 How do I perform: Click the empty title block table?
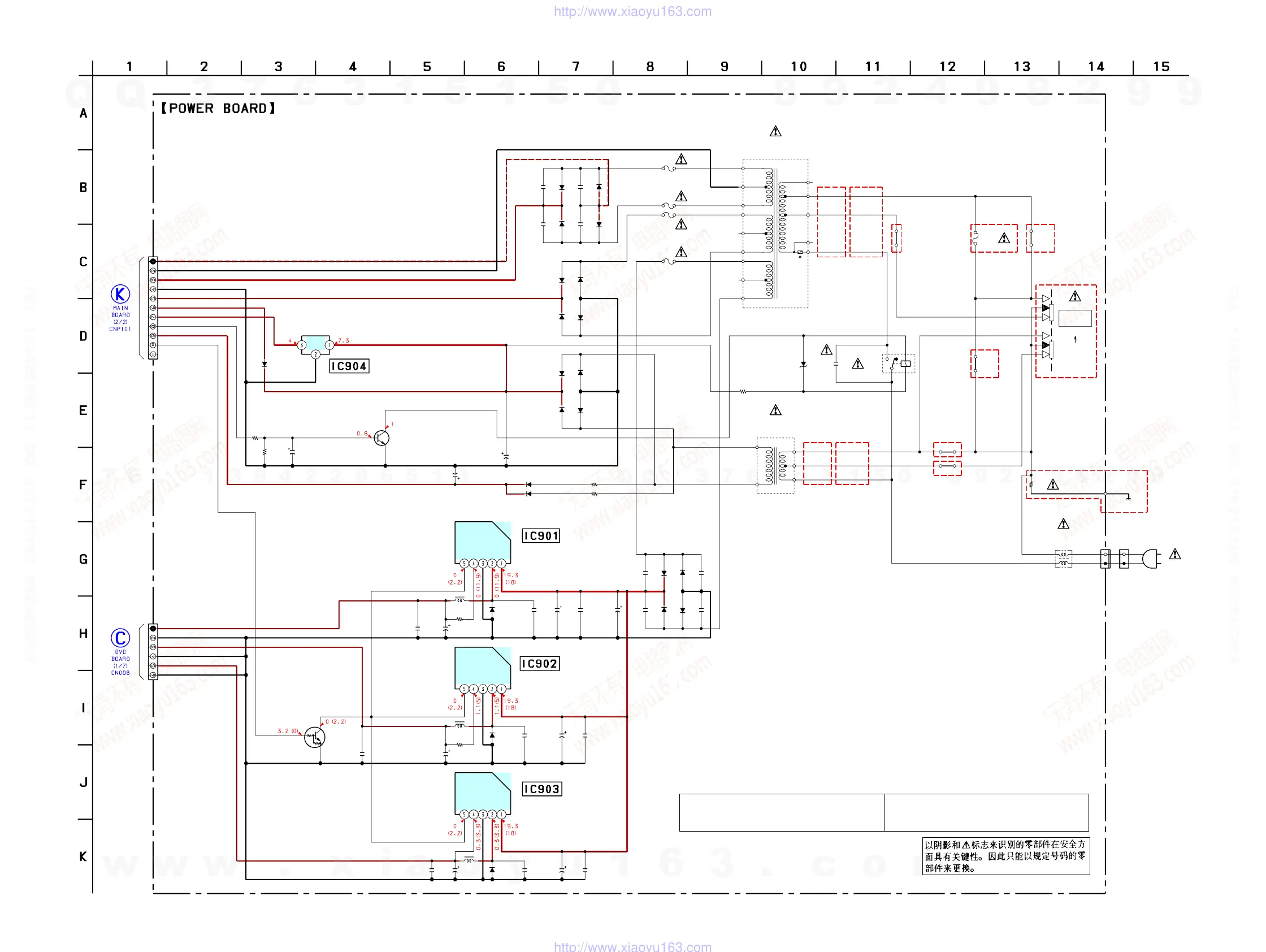tap(884, 812)
